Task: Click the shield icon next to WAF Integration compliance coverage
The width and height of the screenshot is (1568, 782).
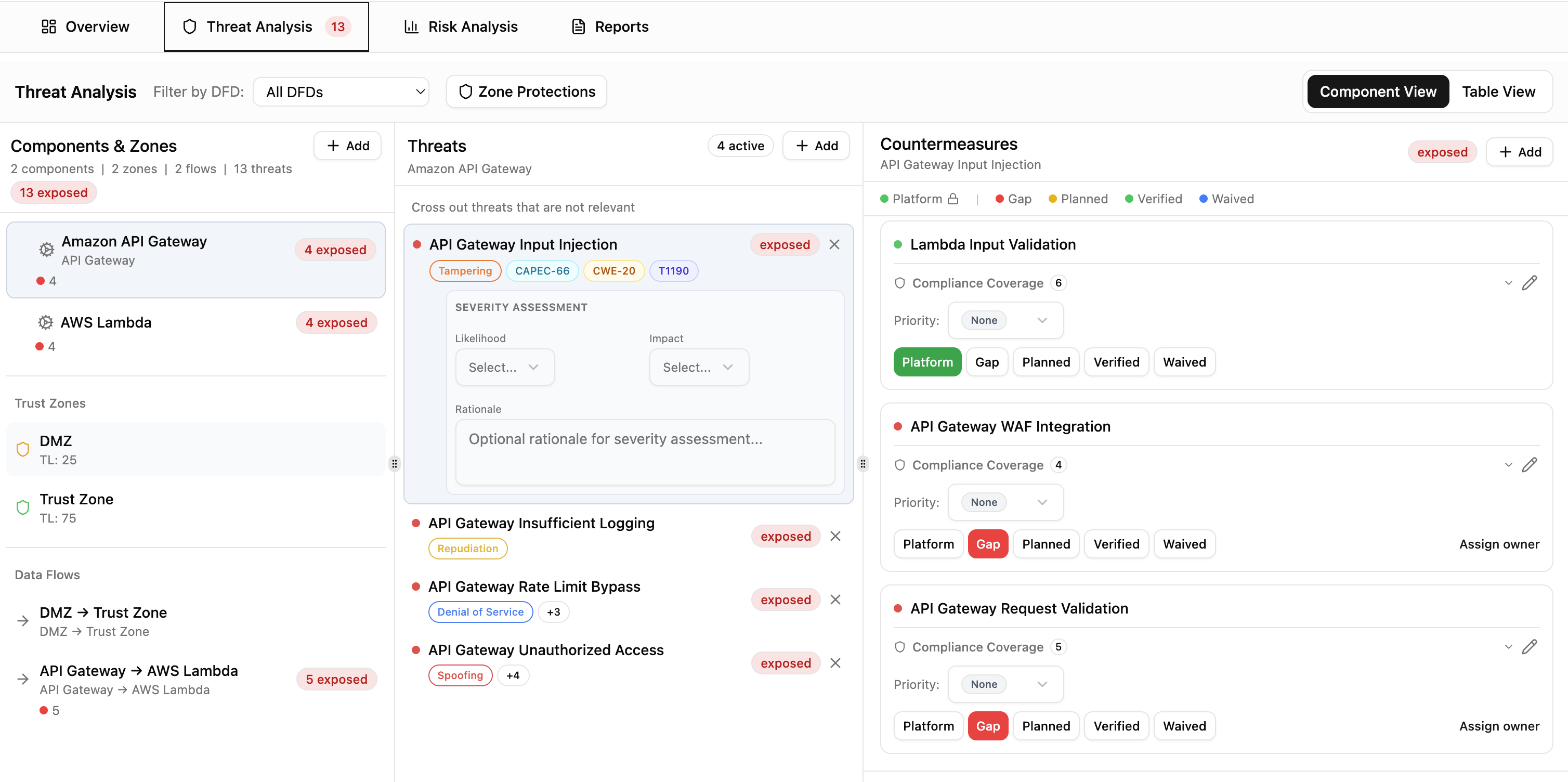Action: (899, 464)
